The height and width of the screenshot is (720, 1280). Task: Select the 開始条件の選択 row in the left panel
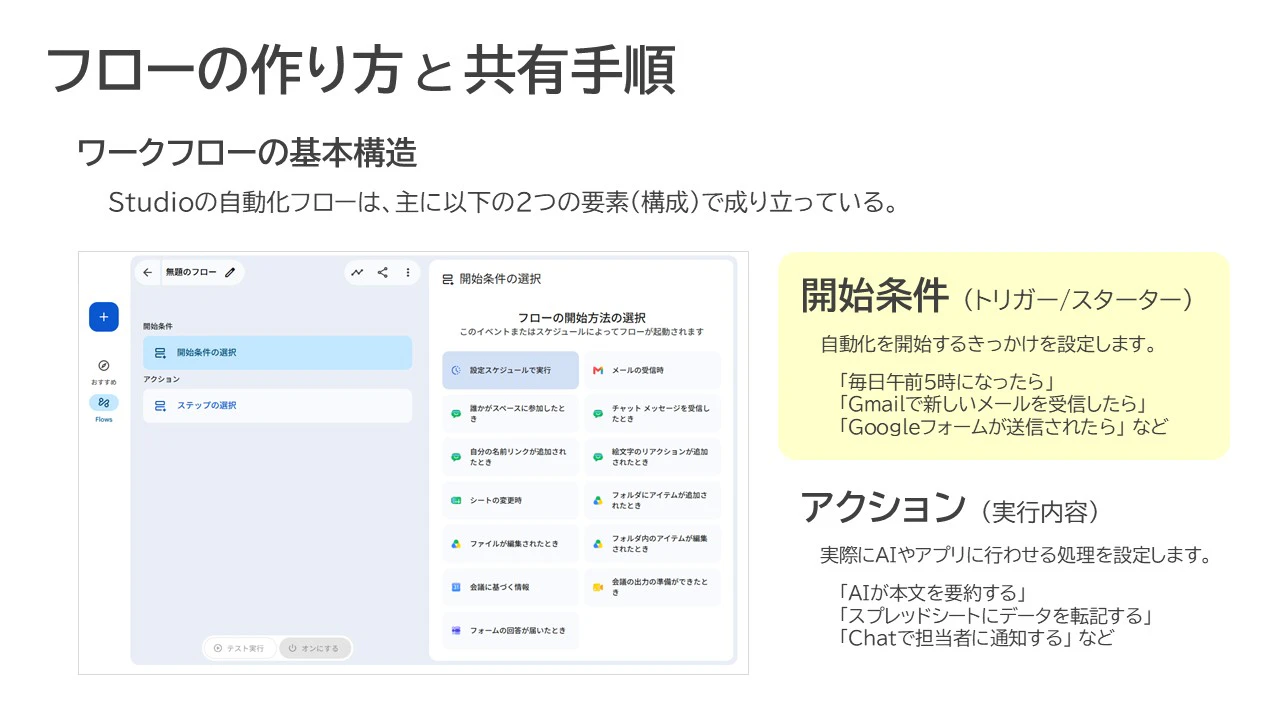pos(277,353)
